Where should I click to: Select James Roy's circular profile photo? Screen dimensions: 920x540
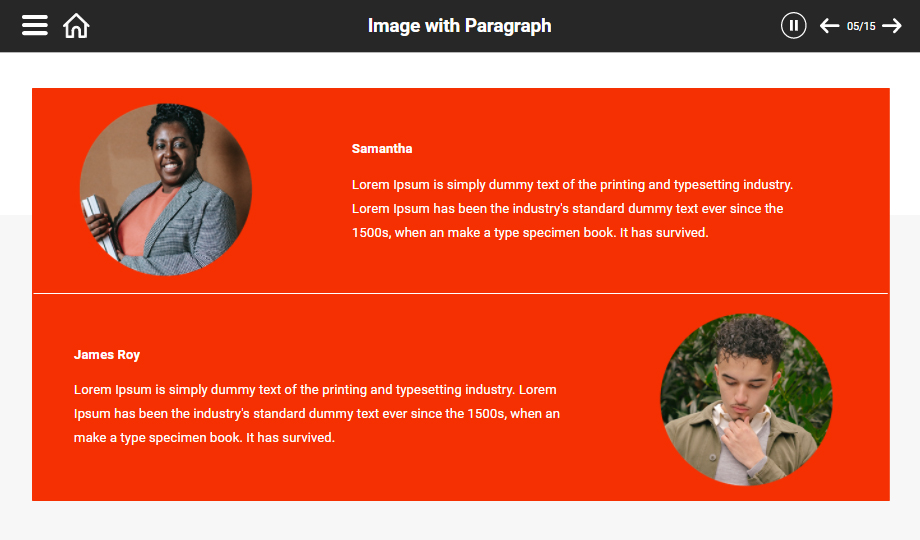tap(746, 400)
